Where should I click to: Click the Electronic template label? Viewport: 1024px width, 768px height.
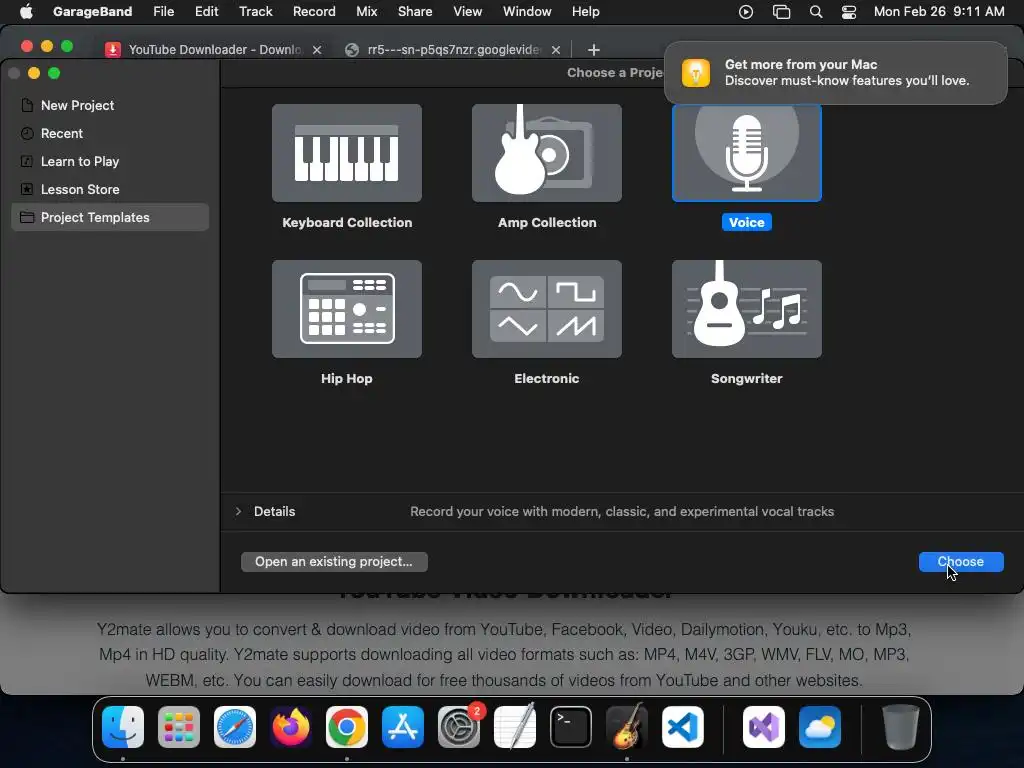547,379
